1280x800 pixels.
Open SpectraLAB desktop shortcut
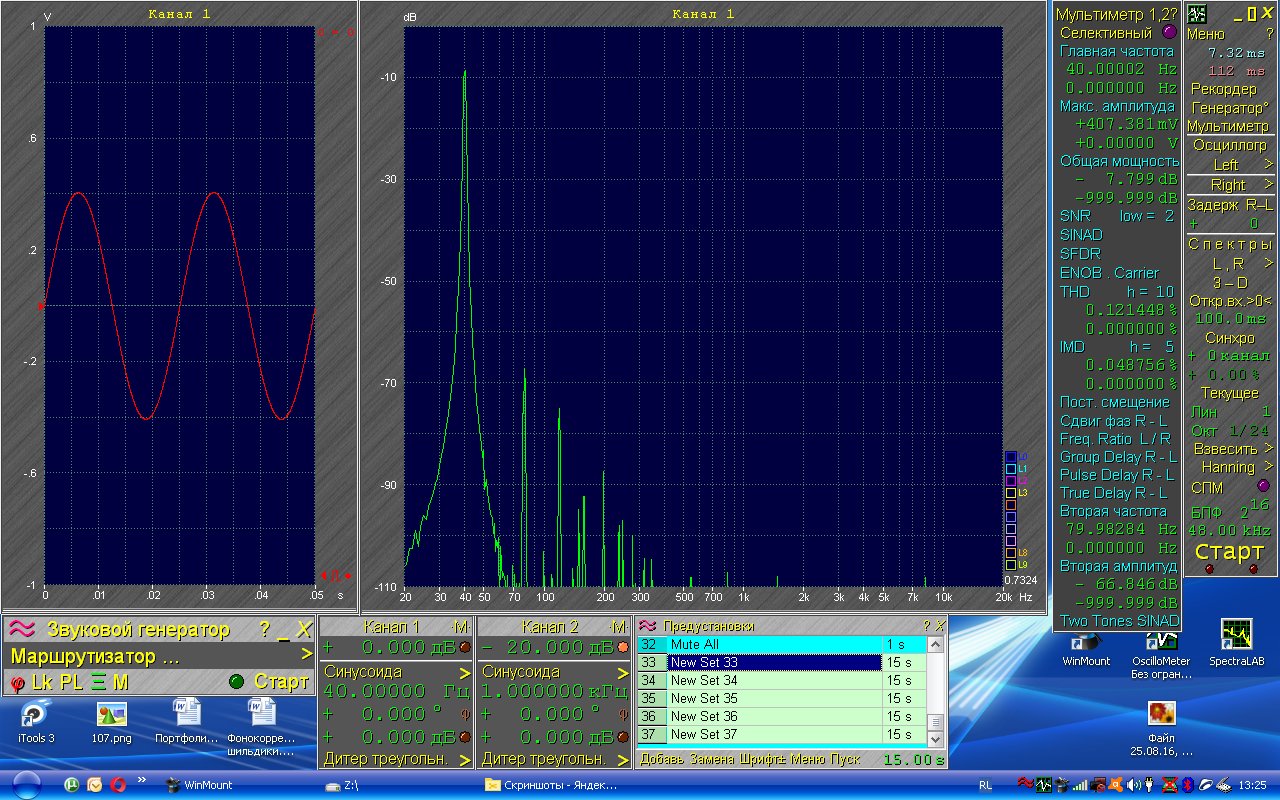tap(1237, 643)
